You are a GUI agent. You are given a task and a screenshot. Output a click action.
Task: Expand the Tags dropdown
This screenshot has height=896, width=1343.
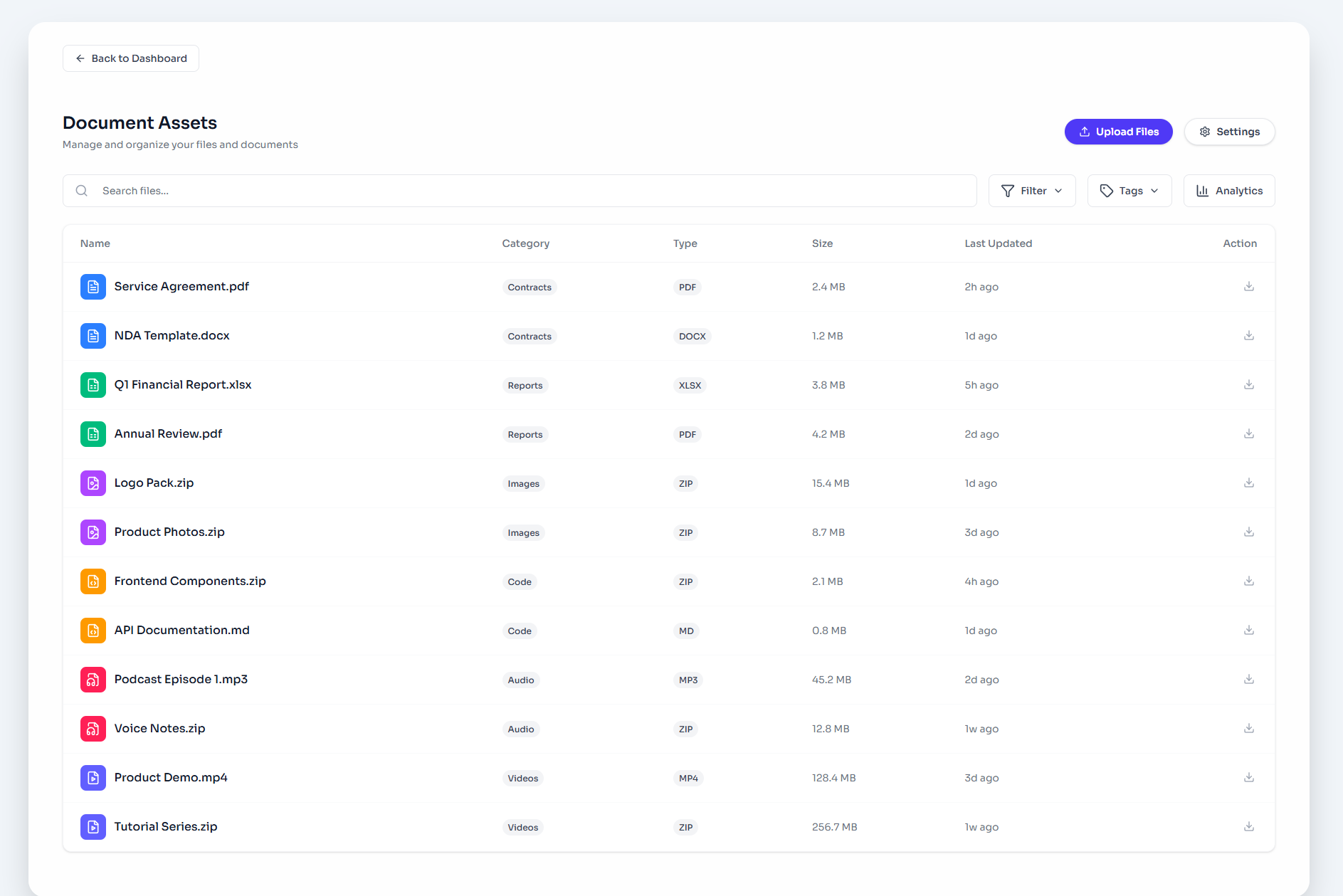pos(1129,191)
